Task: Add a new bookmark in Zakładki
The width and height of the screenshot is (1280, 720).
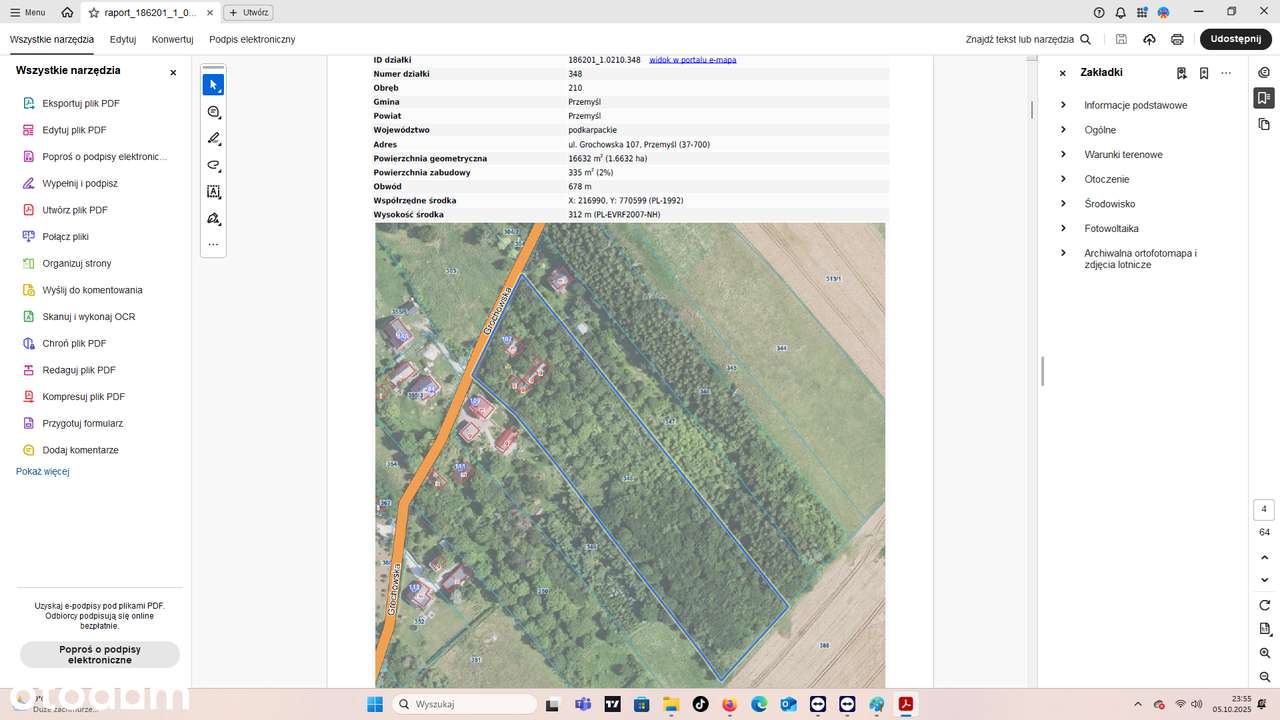Action: pos(1204,73)
